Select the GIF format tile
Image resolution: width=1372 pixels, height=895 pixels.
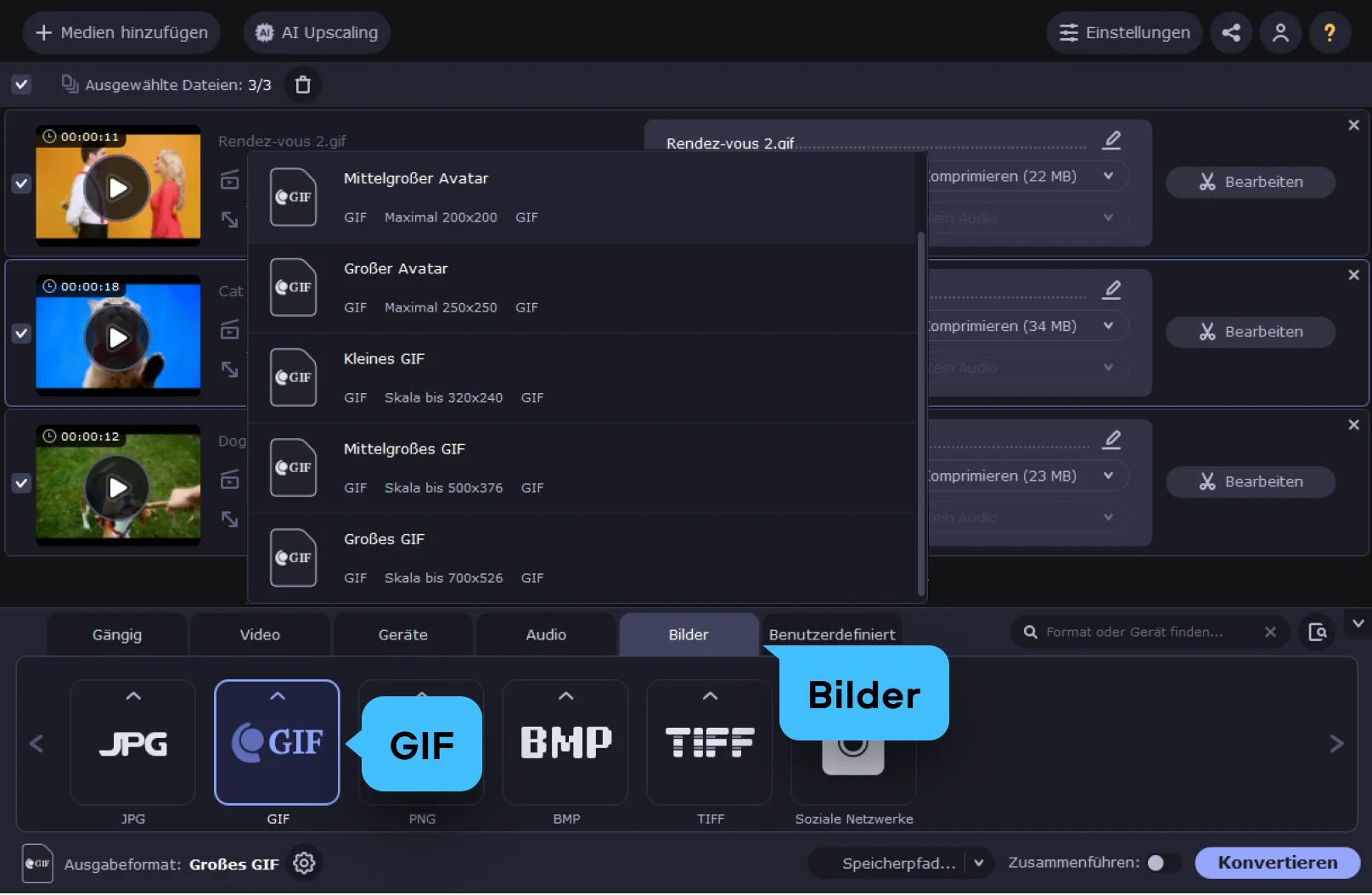tap(278, 743)
